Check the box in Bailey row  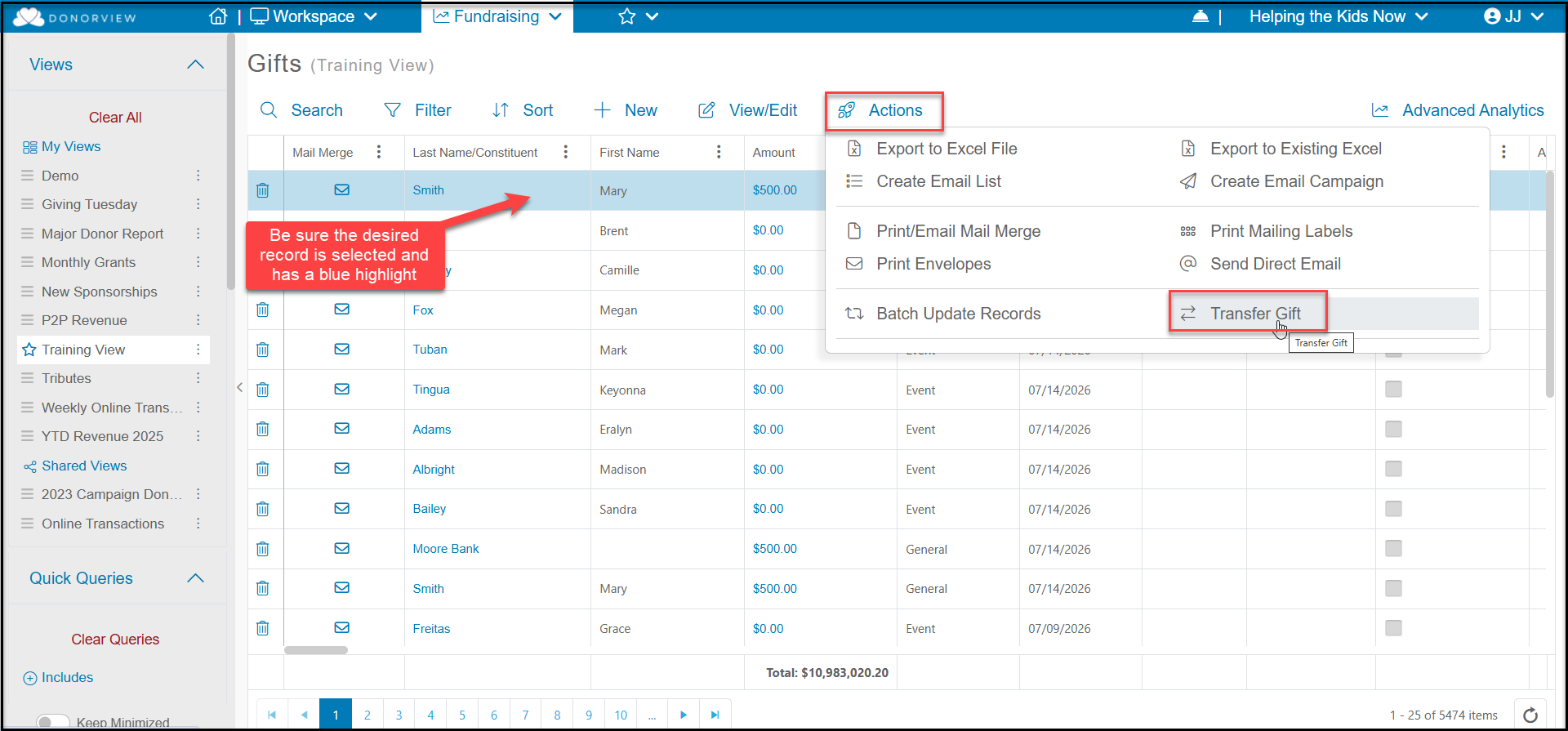click(1394, 509)
